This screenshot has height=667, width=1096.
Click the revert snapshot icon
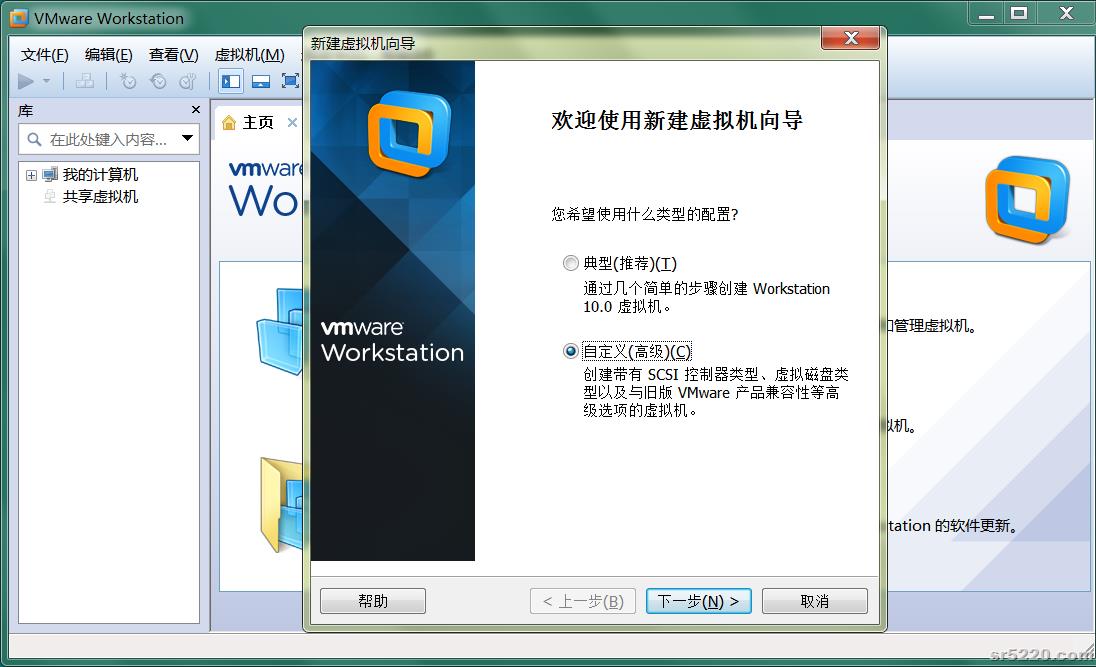159,81
